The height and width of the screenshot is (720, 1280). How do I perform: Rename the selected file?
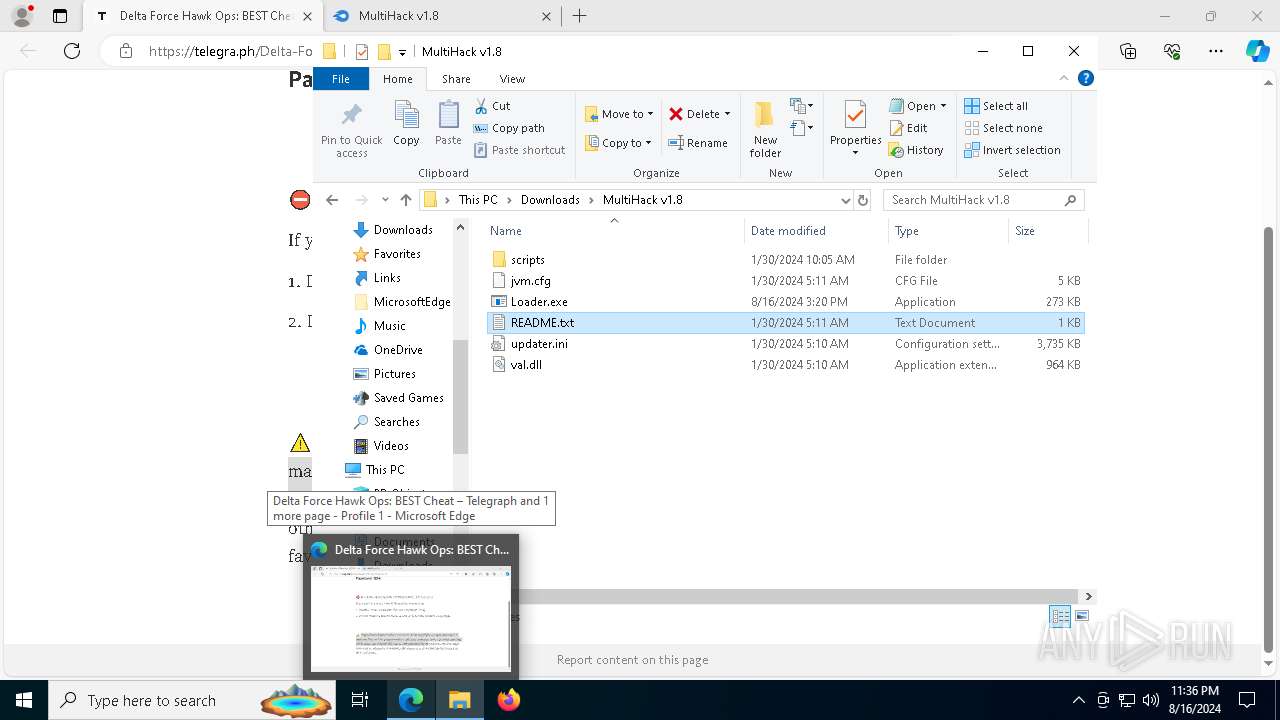click(698, 143)
